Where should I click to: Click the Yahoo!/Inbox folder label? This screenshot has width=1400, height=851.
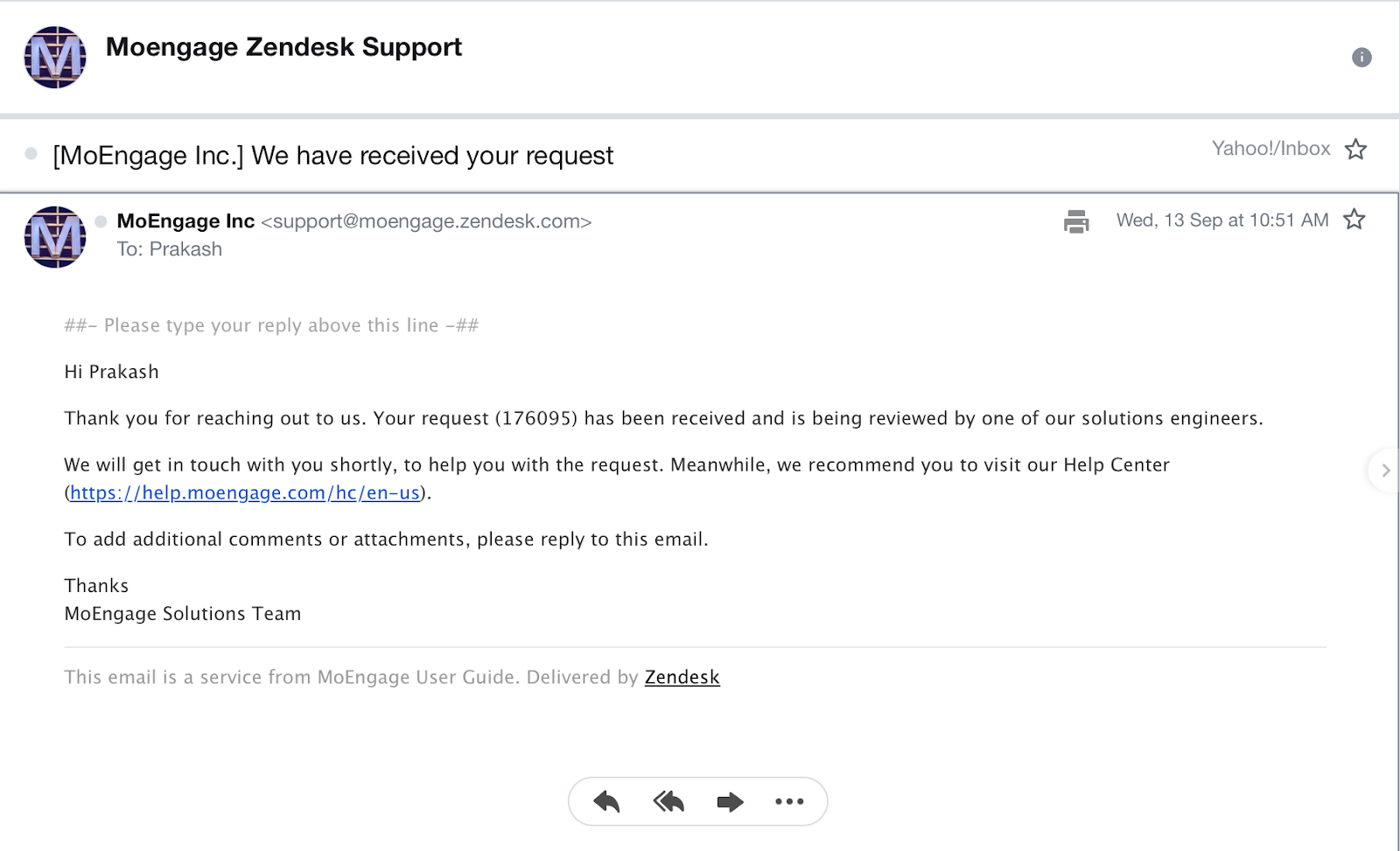coord(1271,149)
